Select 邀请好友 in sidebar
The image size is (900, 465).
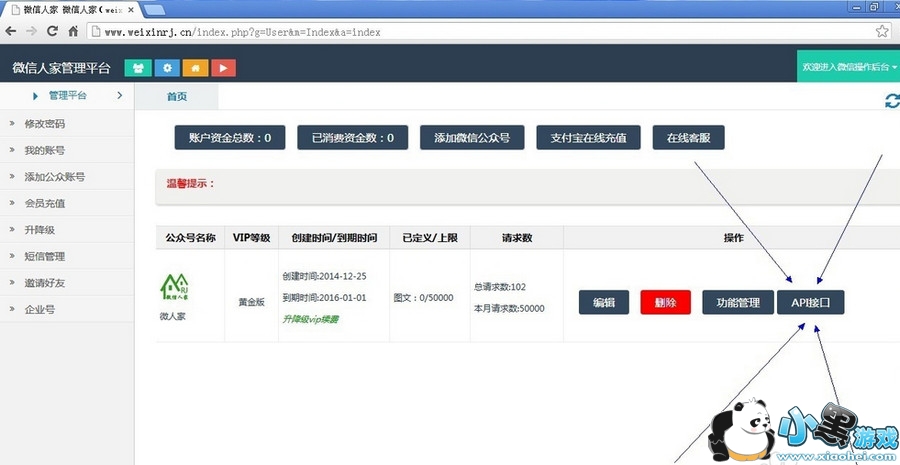pos(67,282)
